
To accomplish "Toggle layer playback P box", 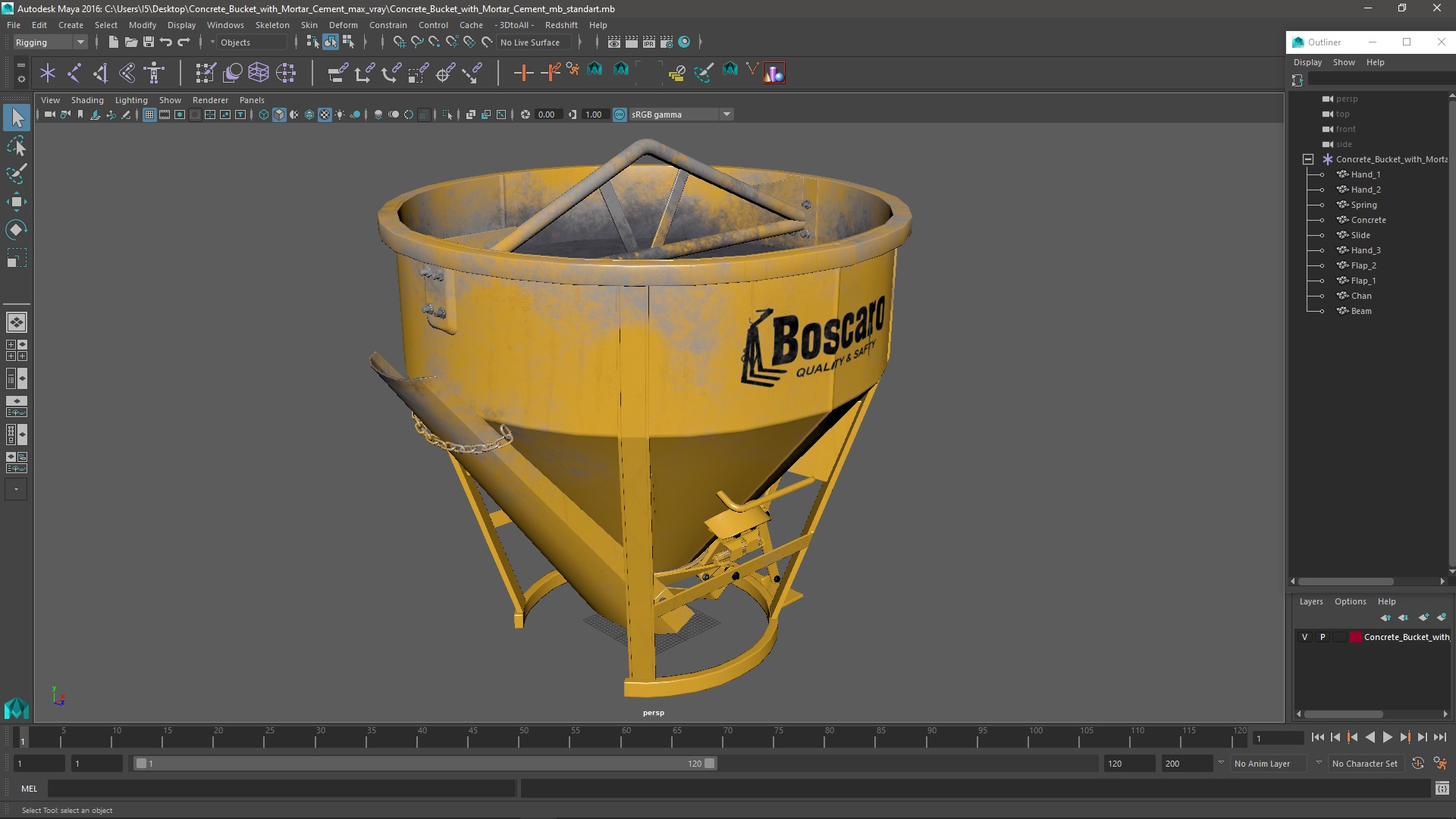I will [x=1323, y=637].
